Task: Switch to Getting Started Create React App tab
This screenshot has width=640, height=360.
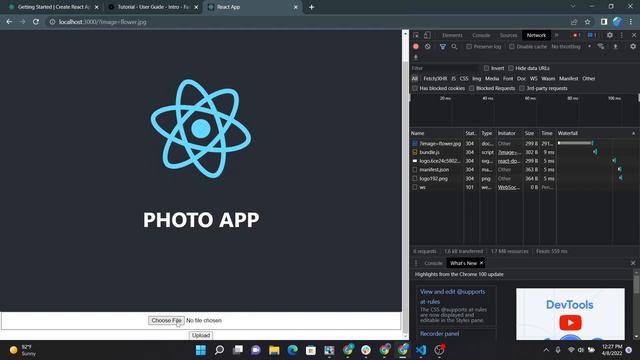Action: coord(53,7)
